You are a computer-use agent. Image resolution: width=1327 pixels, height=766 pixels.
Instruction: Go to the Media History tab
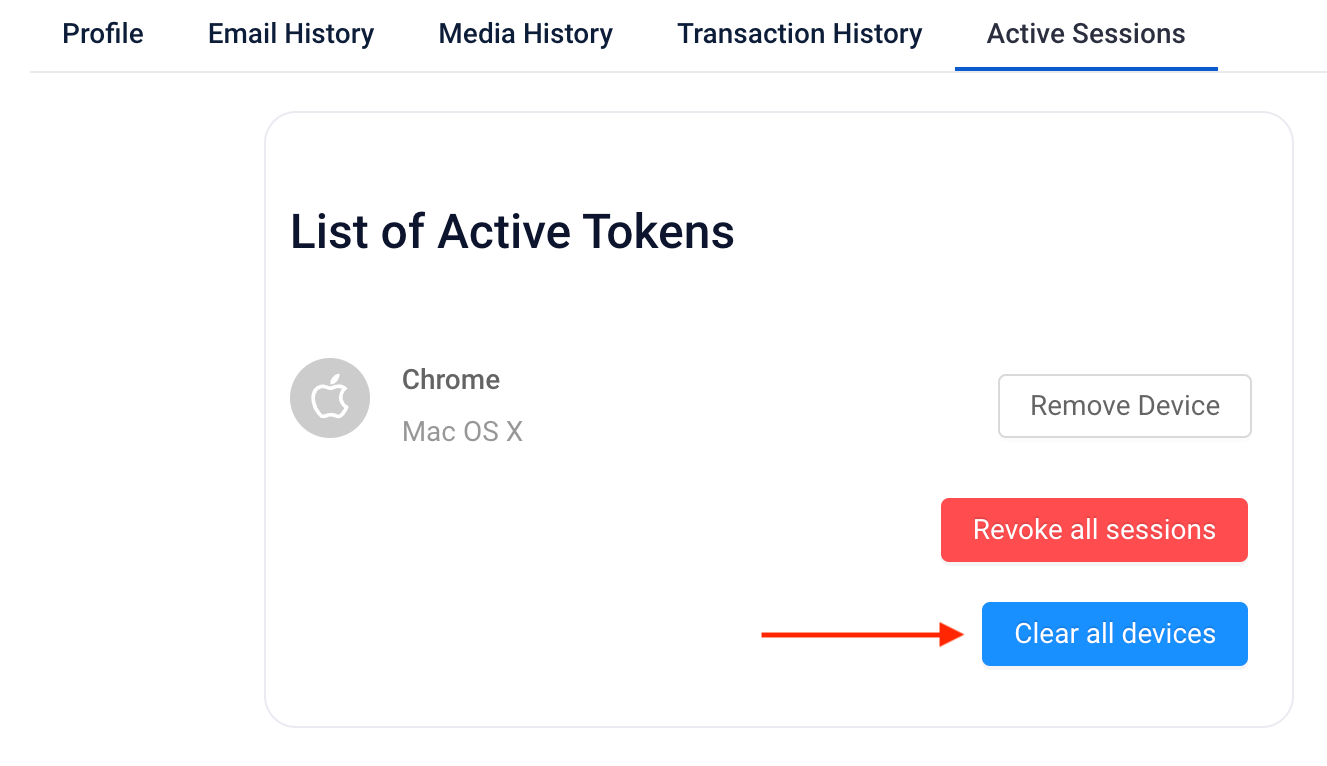tap(526, 34)
